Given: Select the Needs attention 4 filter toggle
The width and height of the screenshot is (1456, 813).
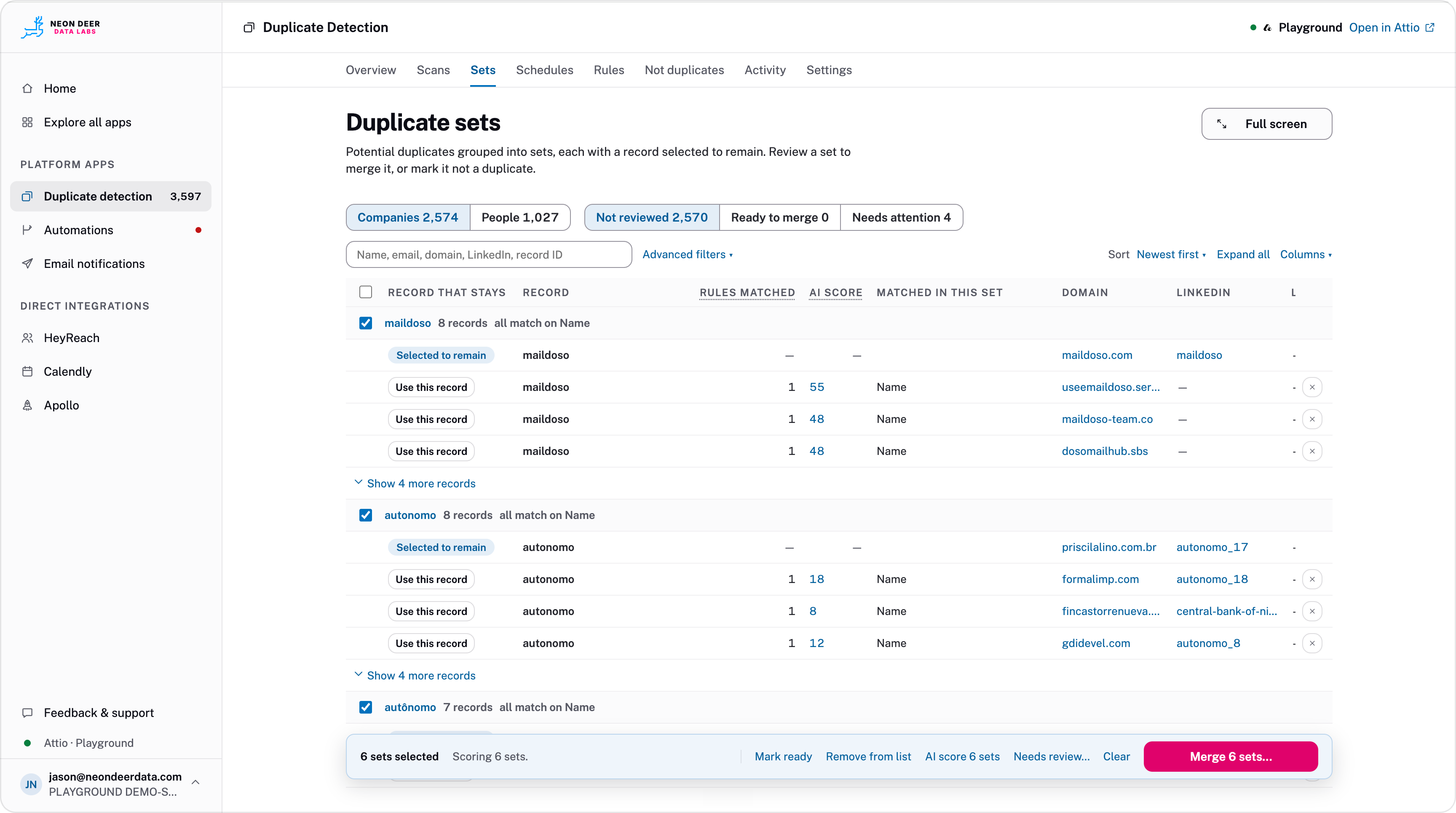Looking at the screenshot, I should click(x=902, y=217).
